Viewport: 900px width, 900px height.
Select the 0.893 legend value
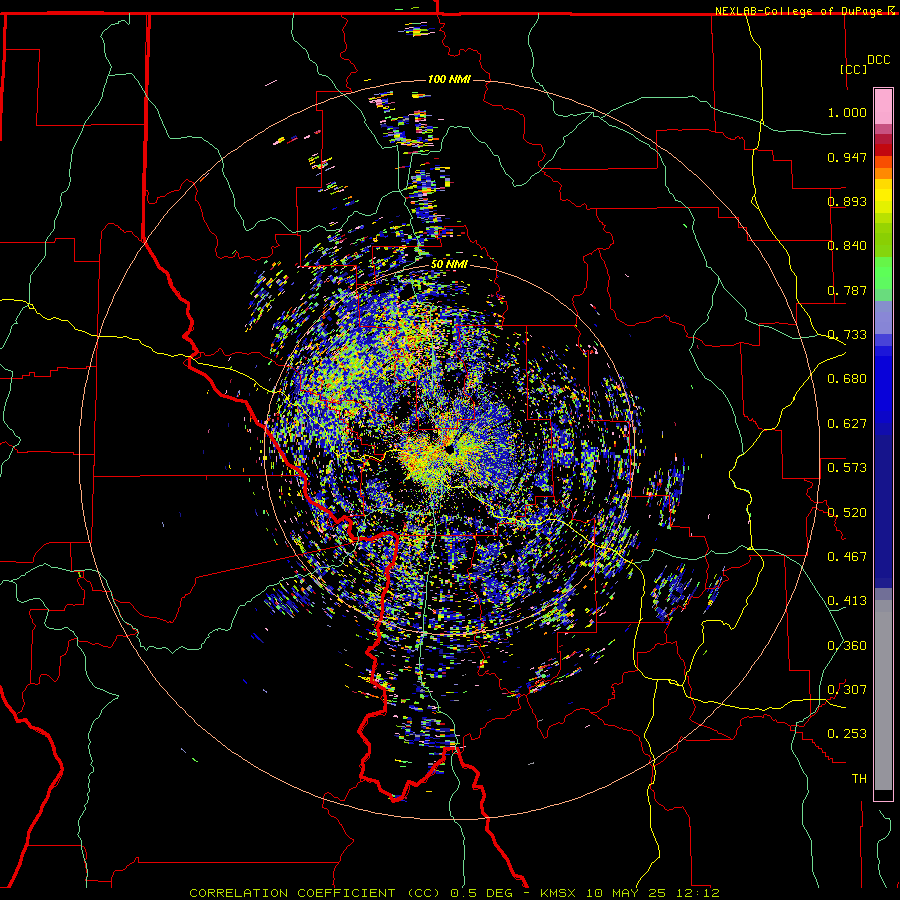(x=847, y=201)
